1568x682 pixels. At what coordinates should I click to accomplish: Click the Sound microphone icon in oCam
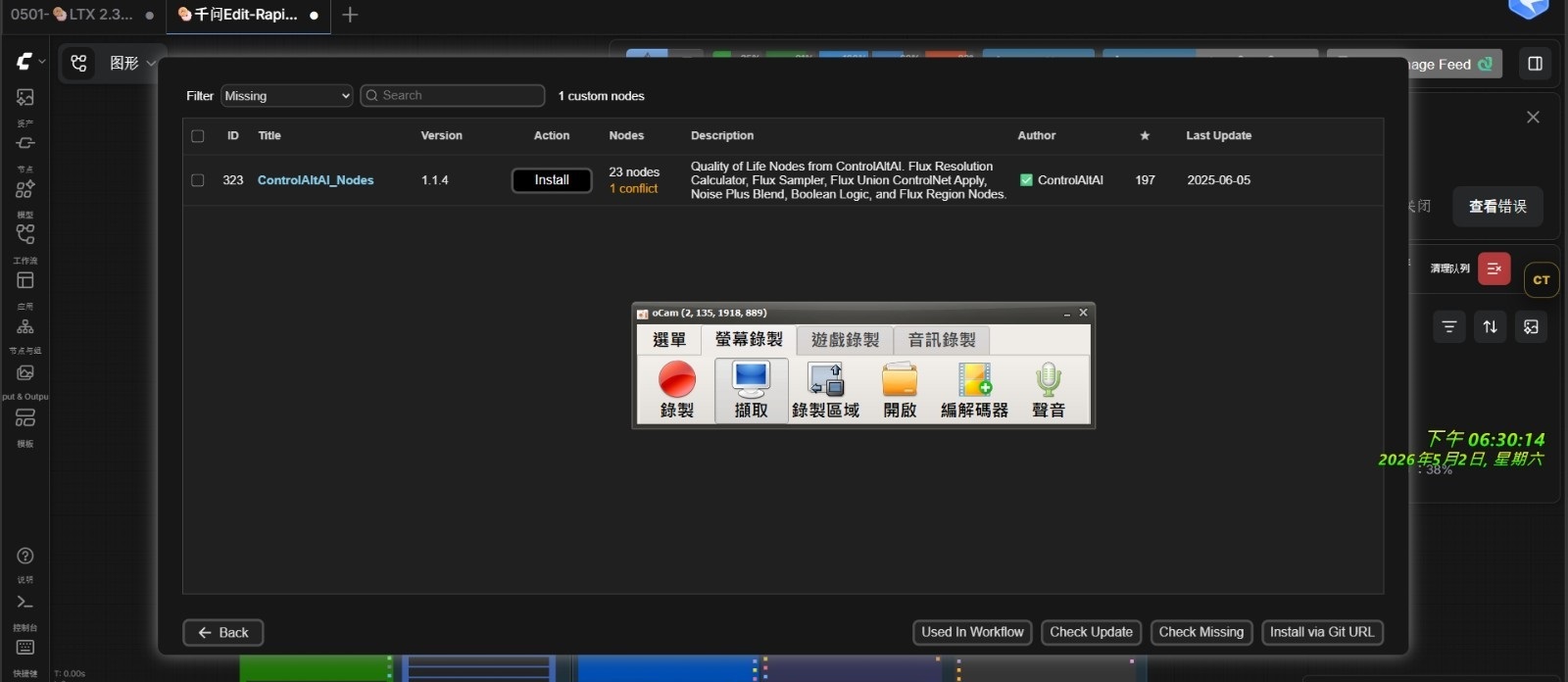pyautogui.click(x=1049, y=389)
